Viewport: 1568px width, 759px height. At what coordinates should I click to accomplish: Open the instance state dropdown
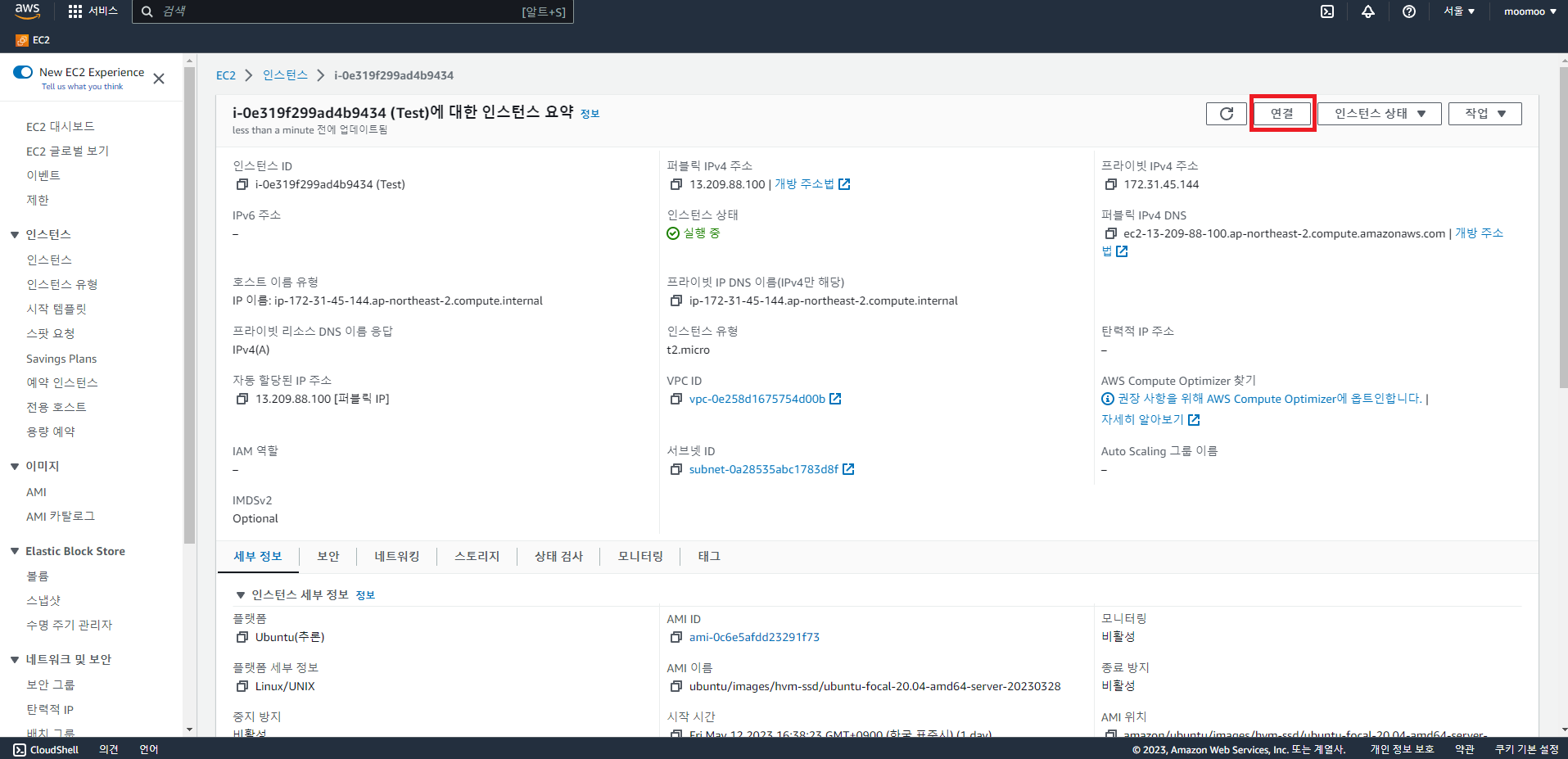tap(1380, 114)
